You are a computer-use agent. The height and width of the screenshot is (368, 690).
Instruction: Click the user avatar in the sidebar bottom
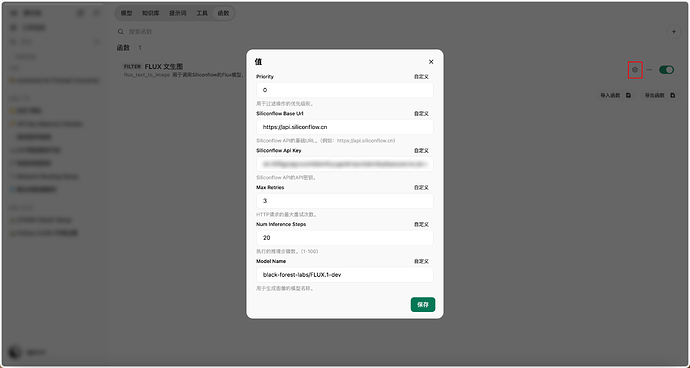pos(15,352)
